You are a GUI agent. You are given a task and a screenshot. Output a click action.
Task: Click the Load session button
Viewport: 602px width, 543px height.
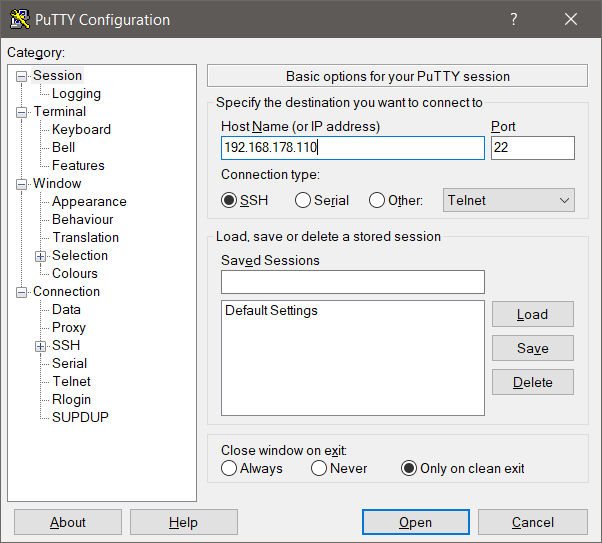[532, 314]
